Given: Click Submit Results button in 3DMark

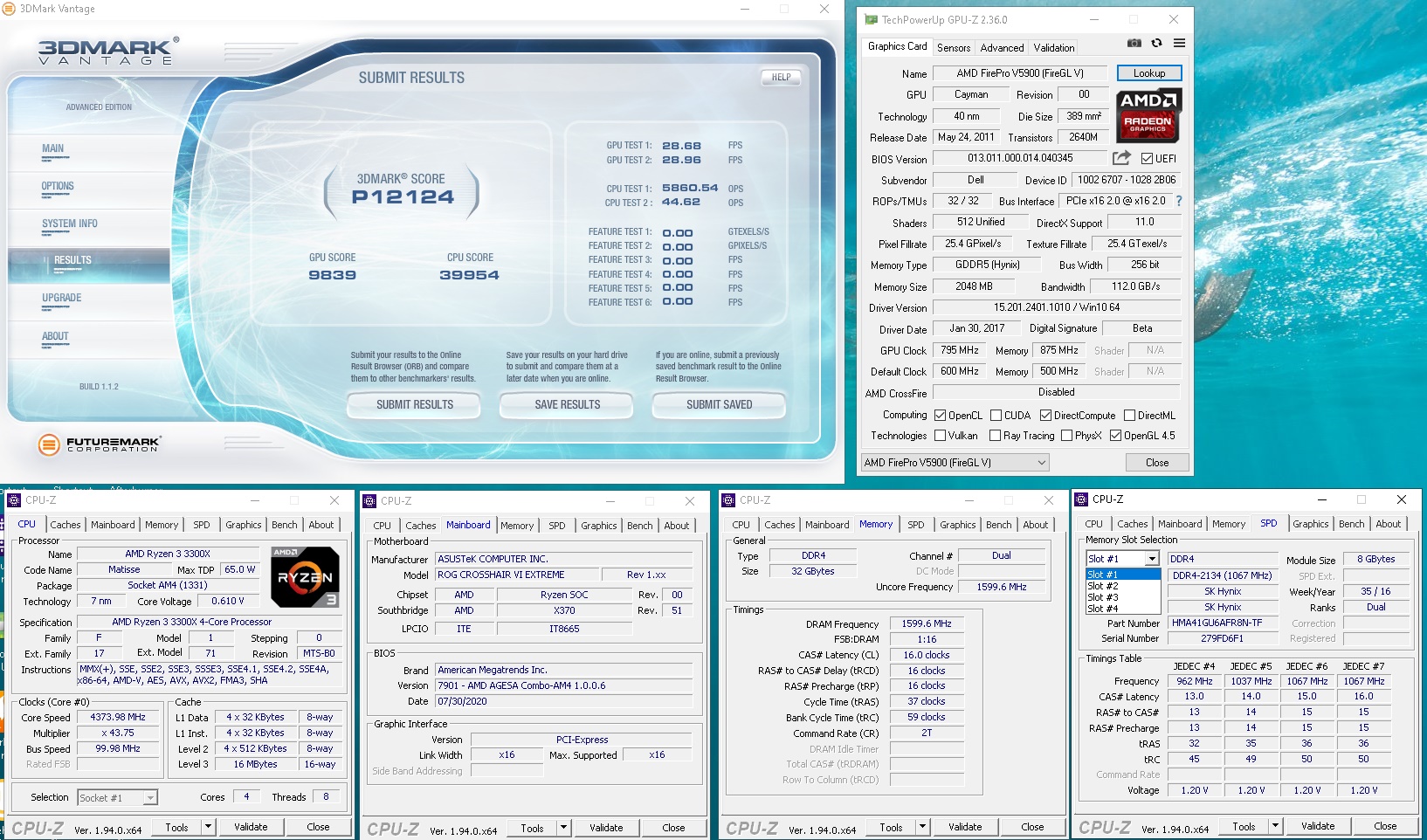Looking at the screenshot, I should [415, 405].
